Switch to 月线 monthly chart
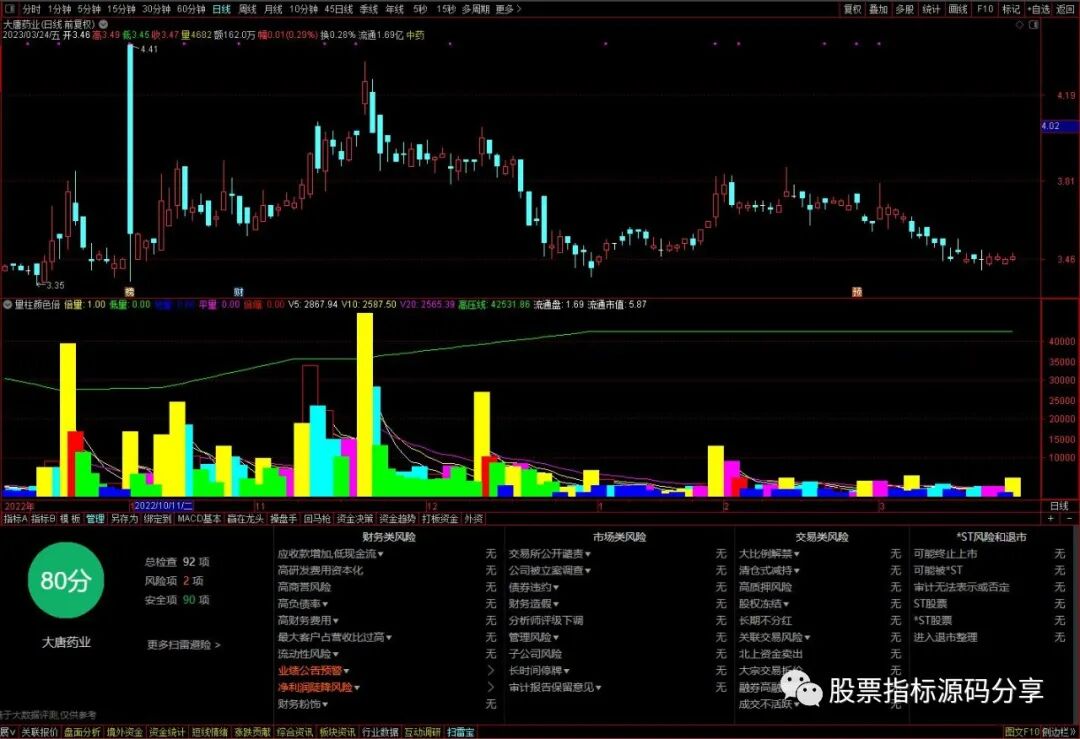 [273, 9]
